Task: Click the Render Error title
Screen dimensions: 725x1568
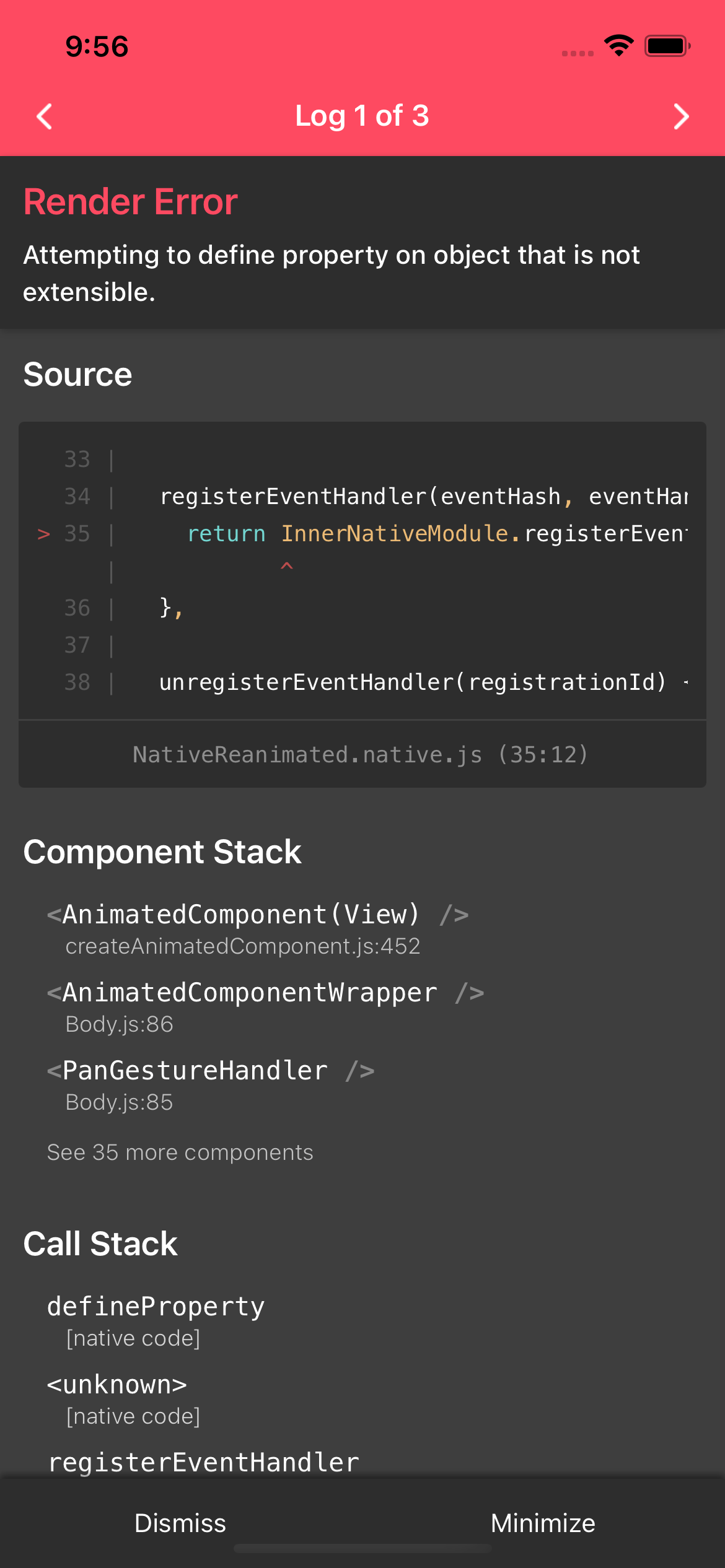Action: click(130, 201)
